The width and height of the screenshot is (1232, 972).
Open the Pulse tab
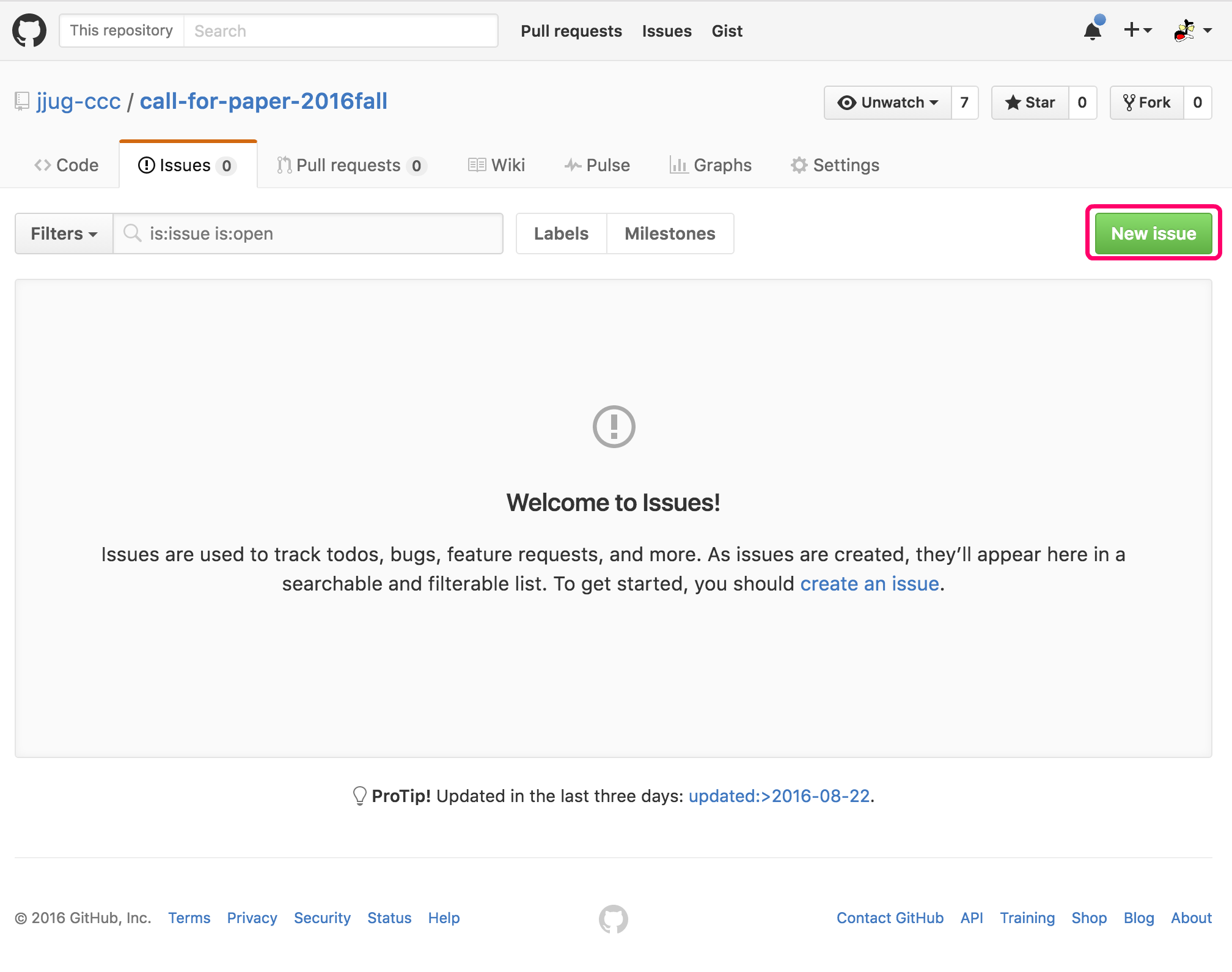click(x=597, y=165)
